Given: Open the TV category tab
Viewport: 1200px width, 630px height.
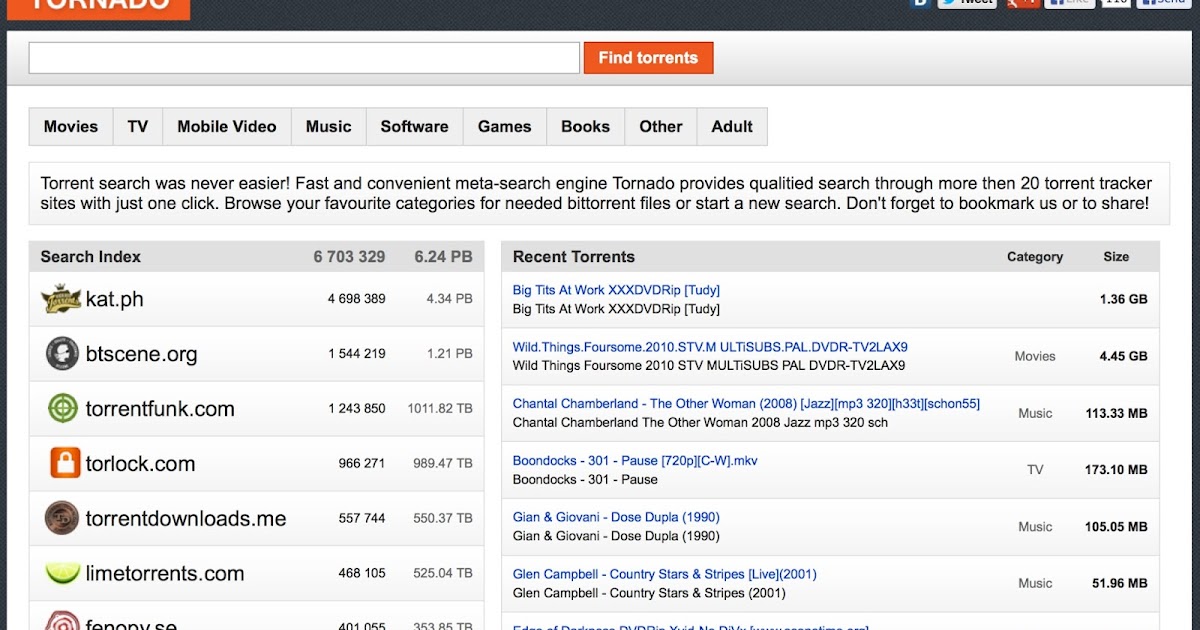Looking at the screenshot, I should [138, 127].
